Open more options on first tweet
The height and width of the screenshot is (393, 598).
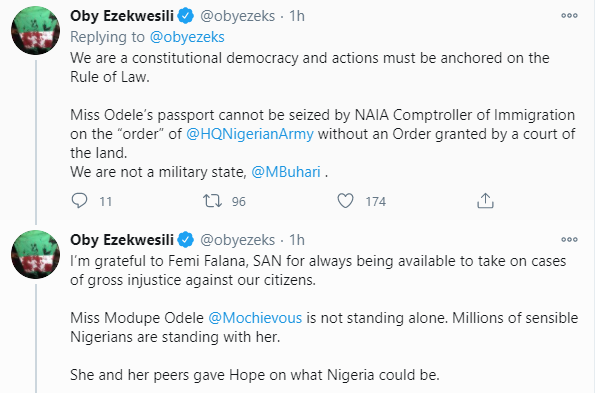click(569, 16)
